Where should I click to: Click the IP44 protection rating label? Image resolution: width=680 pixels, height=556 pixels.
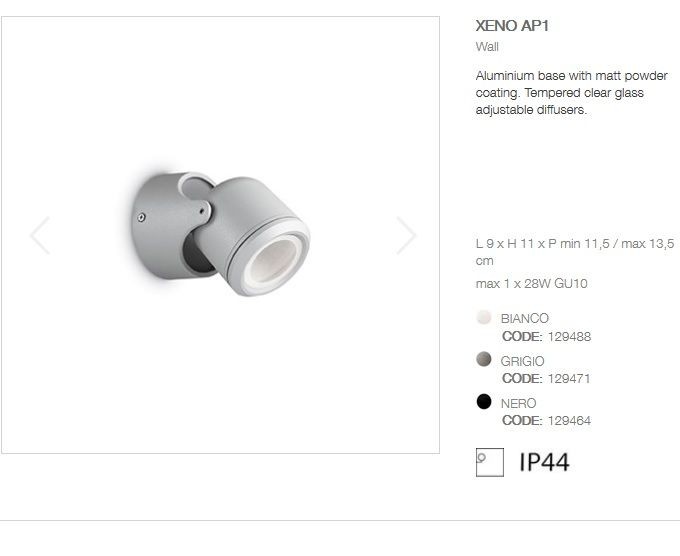point(544,462)
